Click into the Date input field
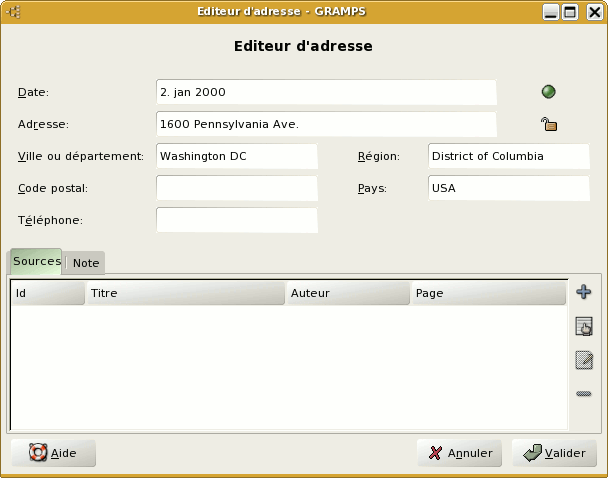Image resolution: width=608 pixels, height=478 pixels. tap(326, 92)
